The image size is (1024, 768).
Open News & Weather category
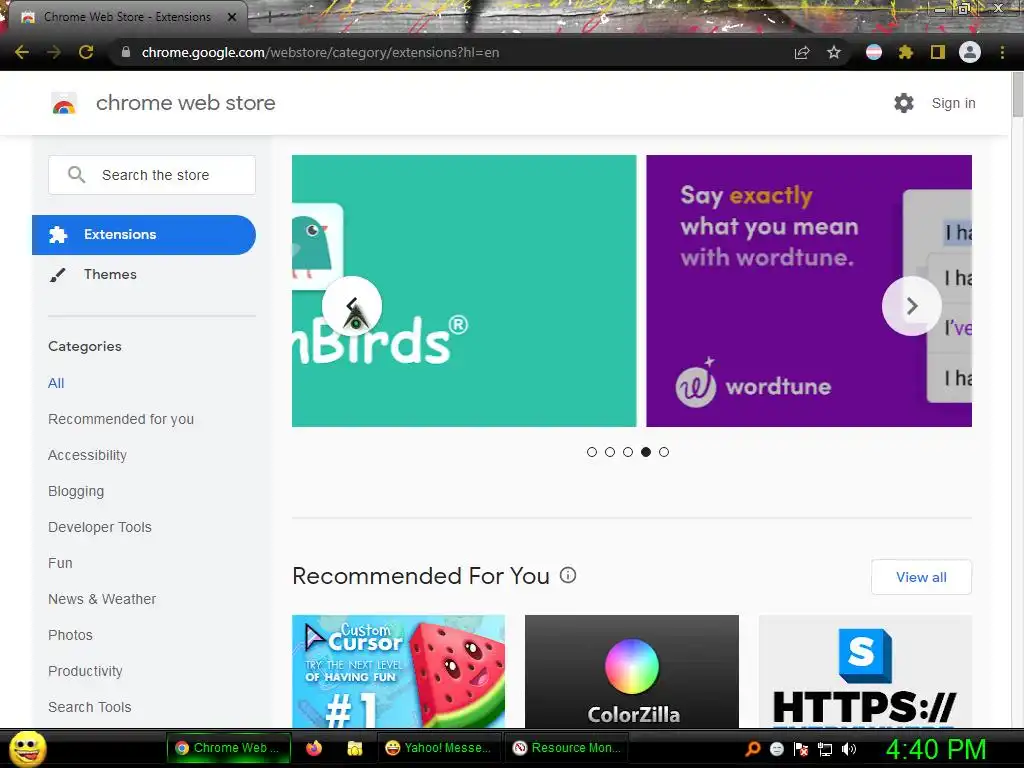pos(102,599)
